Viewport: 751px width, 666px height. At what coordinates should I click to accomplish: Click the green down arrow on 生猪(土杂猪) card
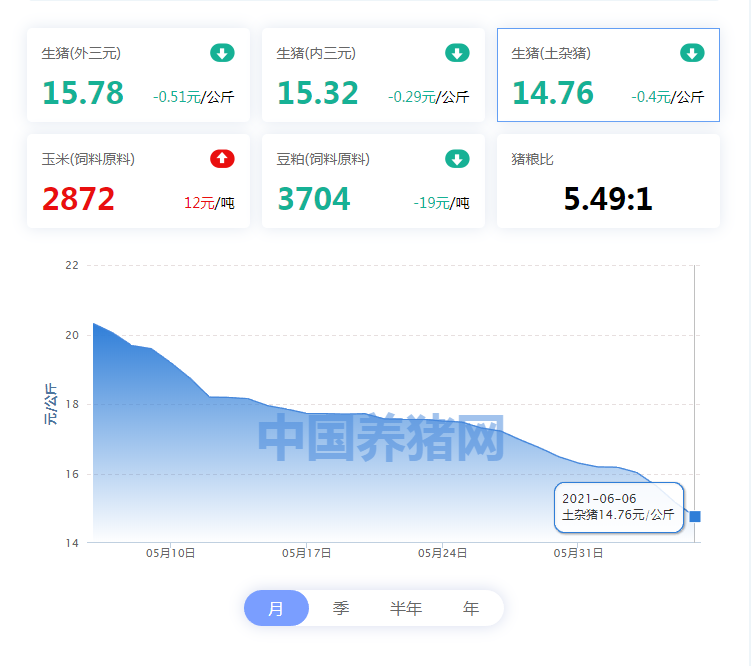tap(692, 53)
